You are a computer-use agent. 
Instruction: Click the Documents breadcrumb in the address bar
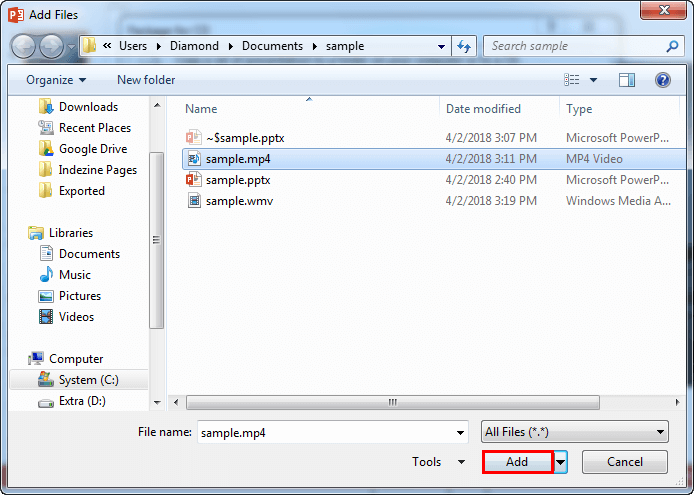click(272, 46)
